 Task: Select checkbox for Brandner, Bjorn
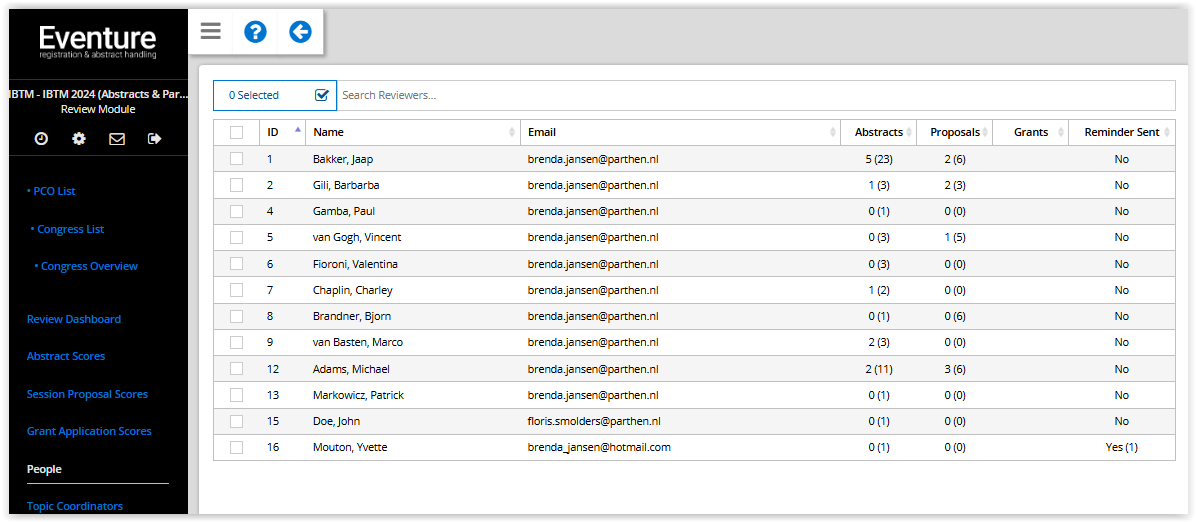236,316
